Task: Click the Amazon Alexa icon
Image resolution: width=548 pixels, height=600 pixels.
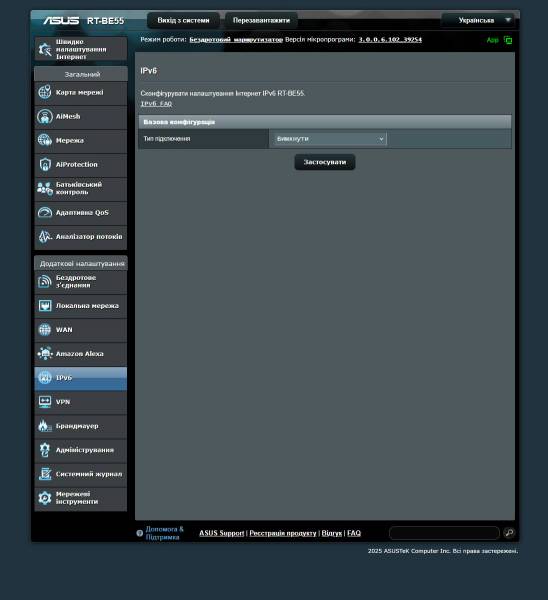Action: point(45,354)
